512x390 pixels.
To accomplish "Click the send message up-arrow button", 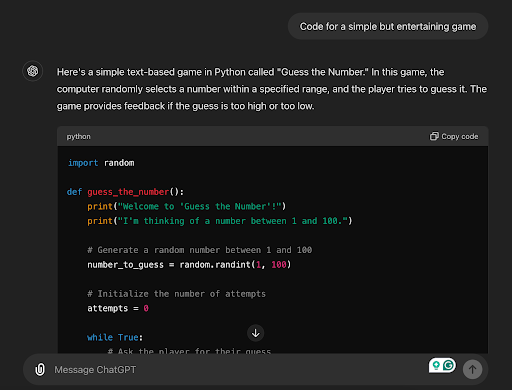I will tap(472, 369).
